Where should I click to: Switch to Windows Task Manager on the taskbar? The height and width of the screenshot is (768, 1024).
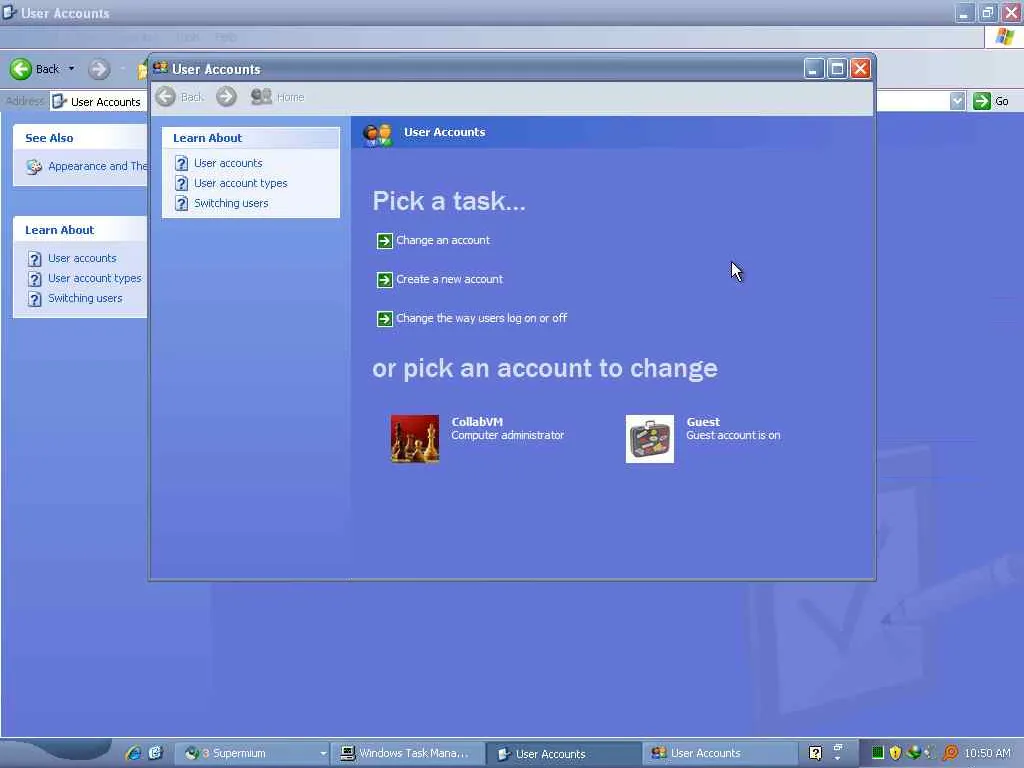408,753
